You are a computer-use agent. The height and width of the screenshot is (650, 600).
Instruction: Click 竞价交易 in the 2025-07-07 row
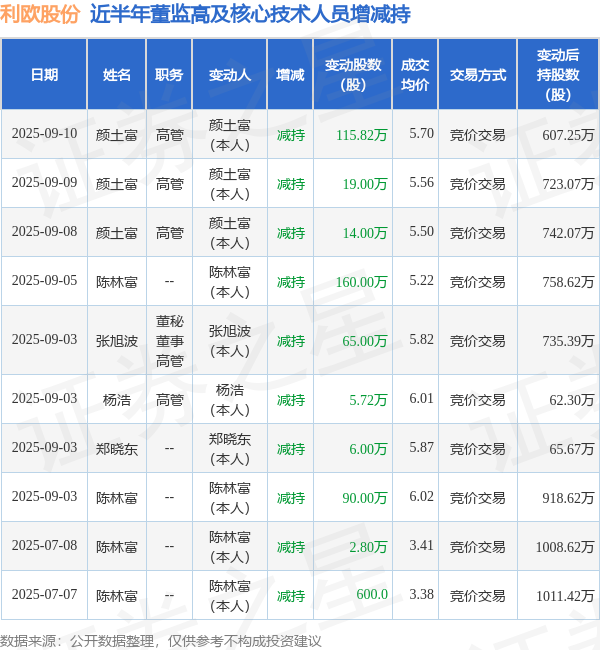[x=478, y=595]
